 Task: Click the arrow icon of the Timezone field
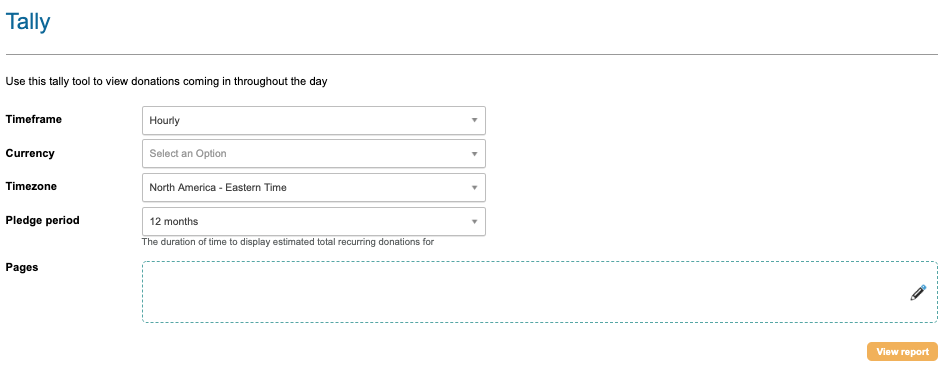pos(474,188)
